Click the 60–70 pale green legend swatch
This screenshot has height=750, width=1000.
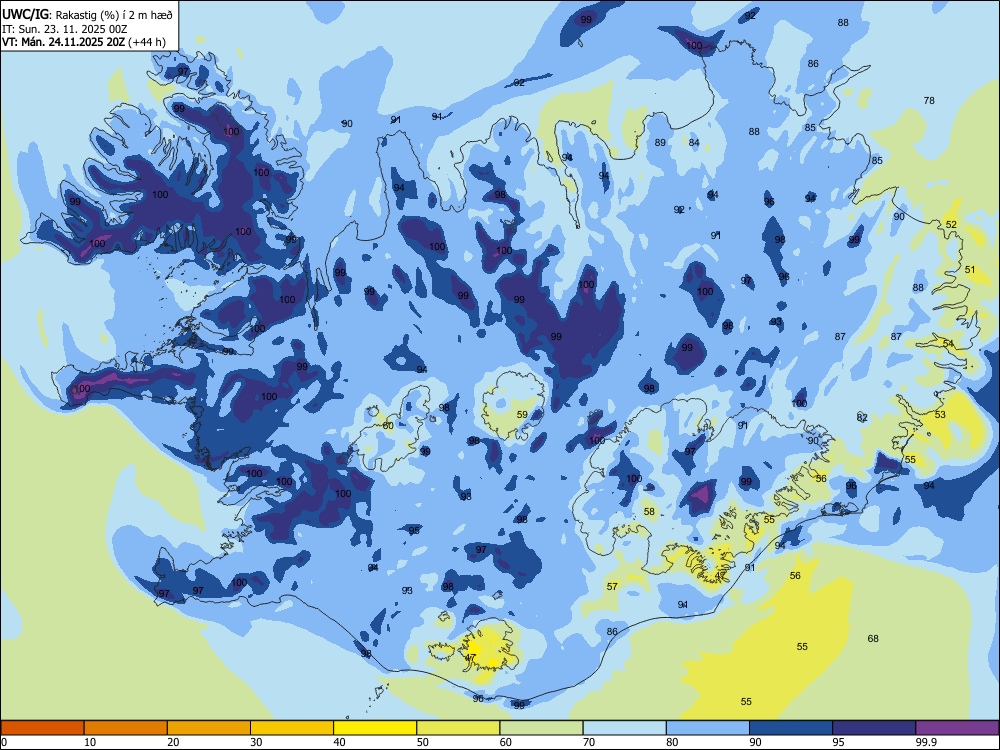click(541, 728)
